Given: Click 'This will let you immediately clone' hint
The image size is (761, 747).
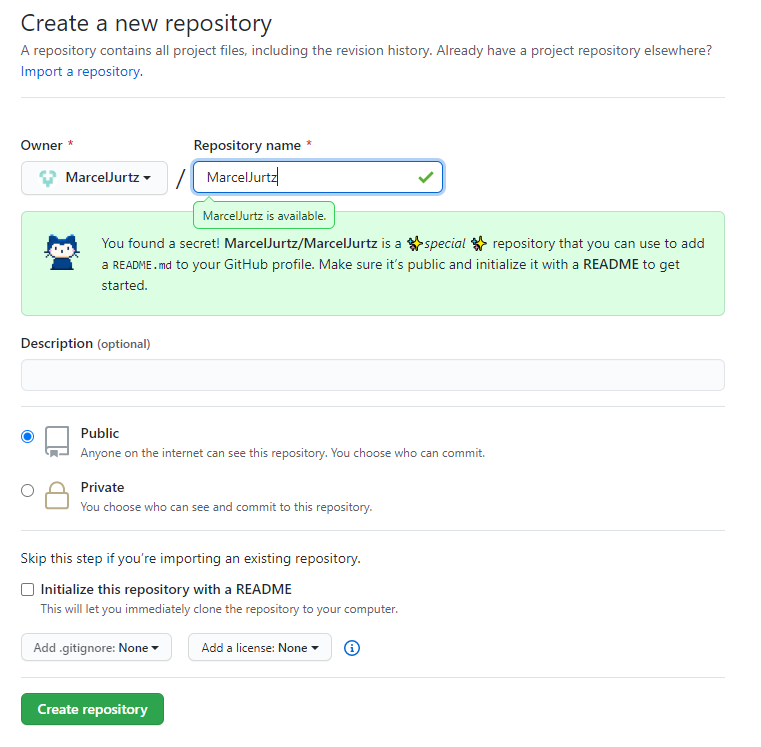Looking at the screenshot, I should pyautogui.click(x=219, y=609).
